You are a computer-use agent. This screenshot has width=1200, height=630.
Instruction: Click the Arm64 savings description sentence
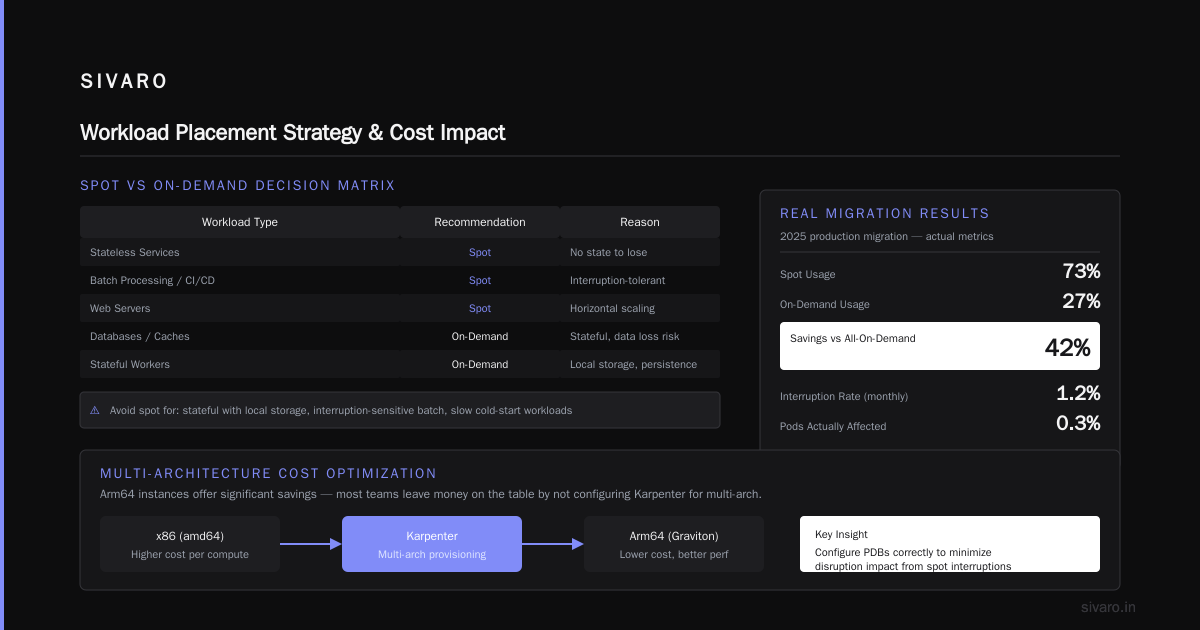(431, 494)
